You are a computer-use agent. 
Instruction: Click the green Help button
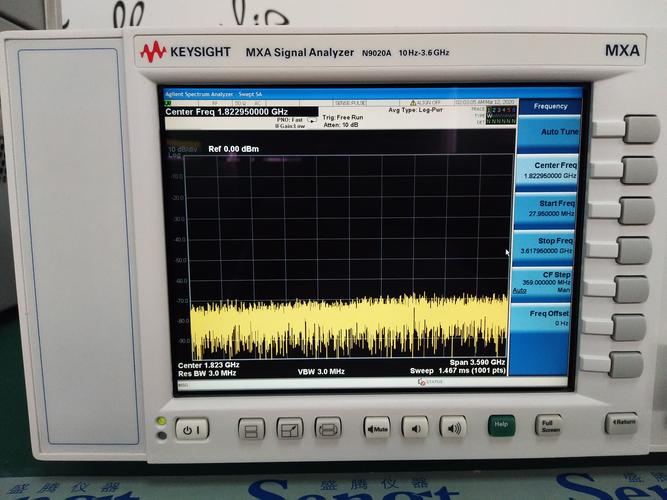(x=502, y=425)
